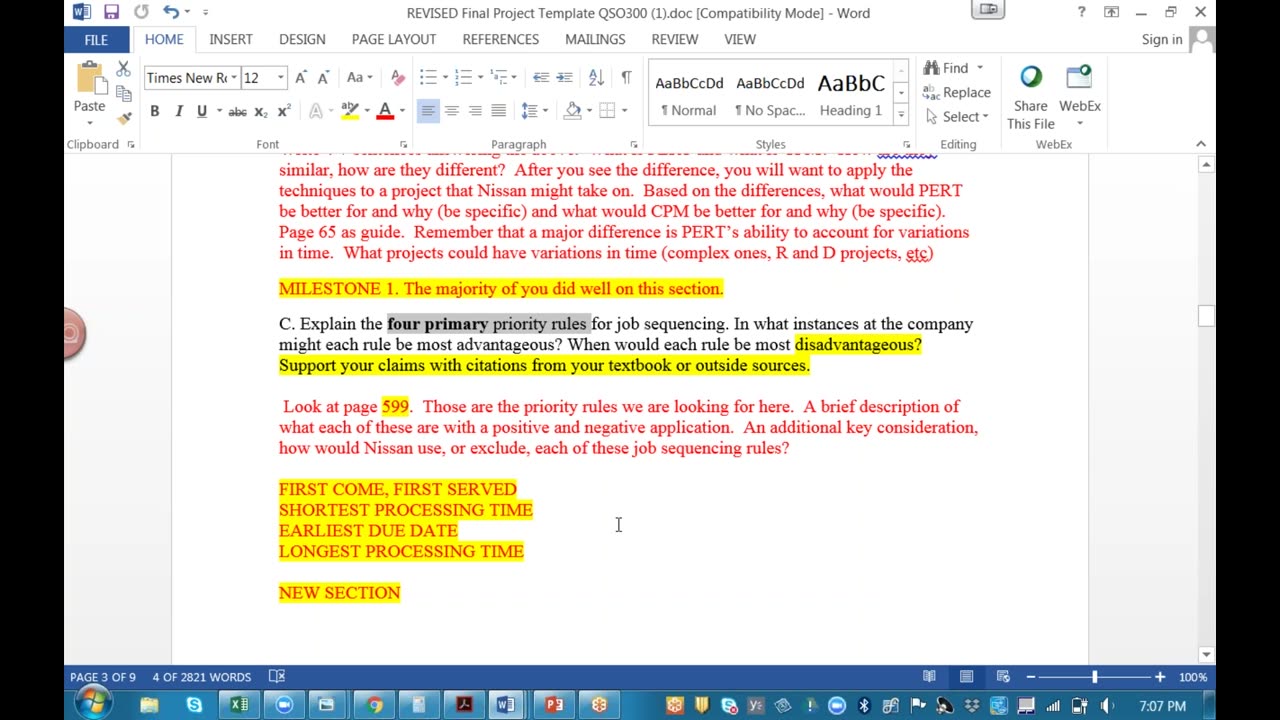Viewport: 1280px width, 720px height.
Task: Click the Paste clipboard icon
Action: point(89,80)
